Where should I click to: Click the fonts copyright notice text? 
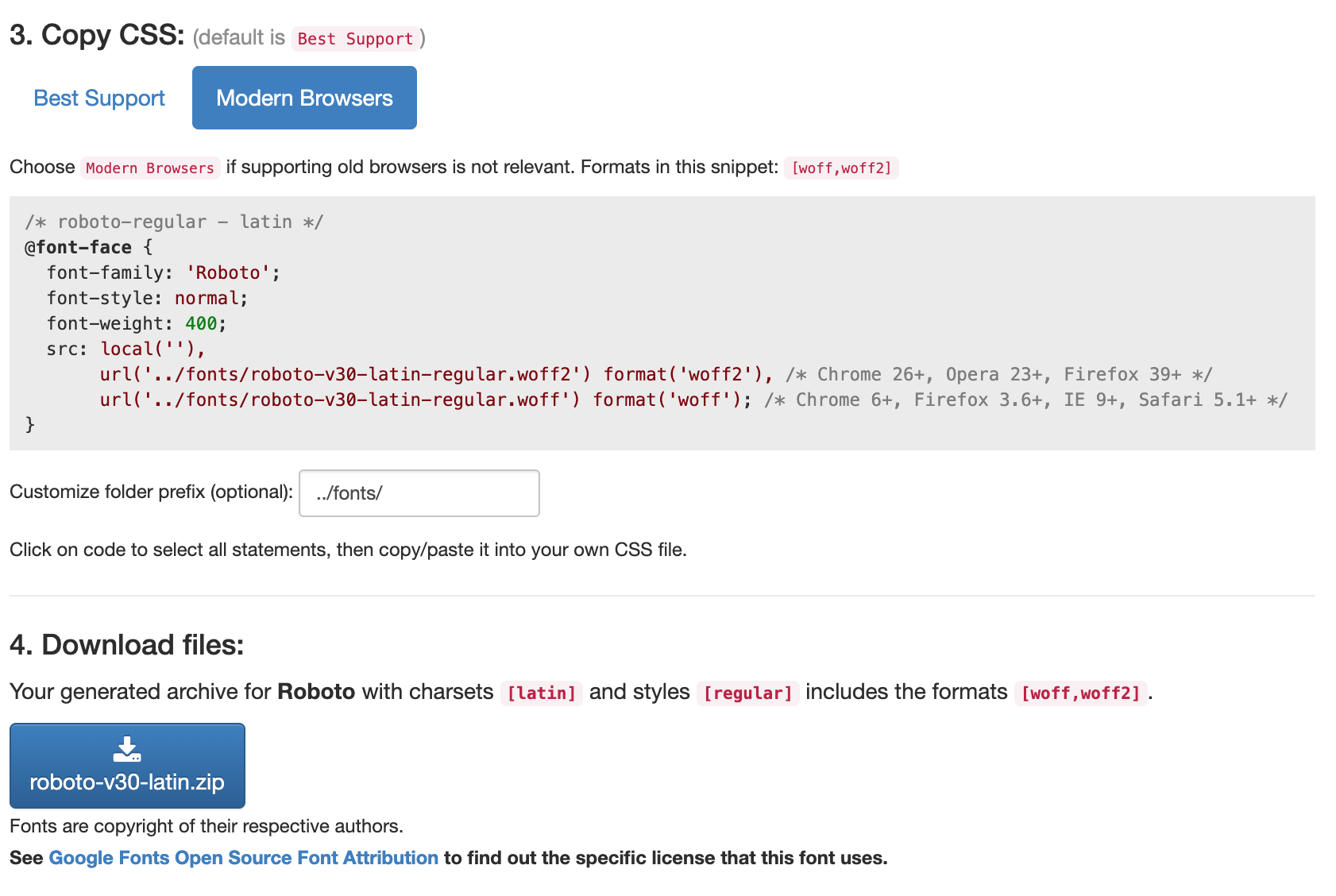(207, 826)
